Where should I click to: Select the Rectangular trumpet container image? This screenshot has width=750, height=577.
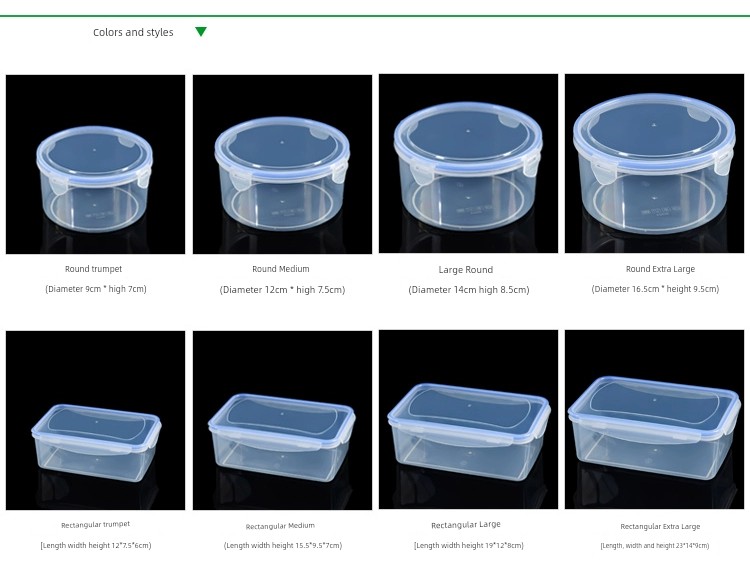[x=95, y=420]
